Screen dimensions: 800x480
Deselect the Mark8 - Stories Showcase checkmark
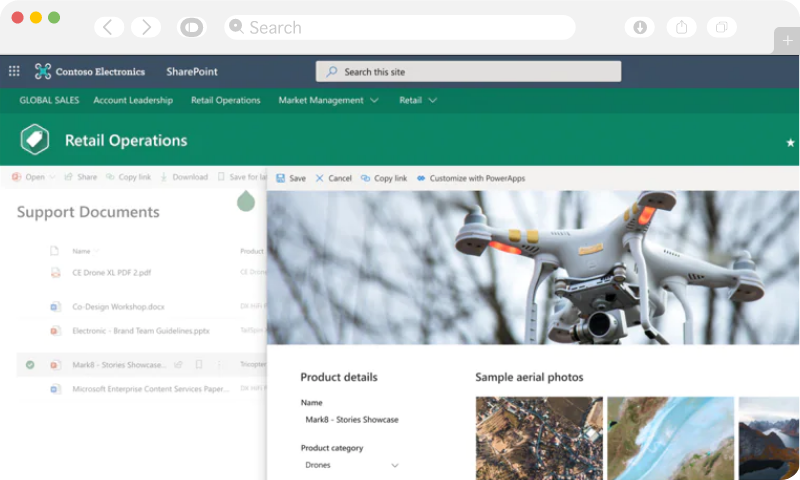coord(30,365)
